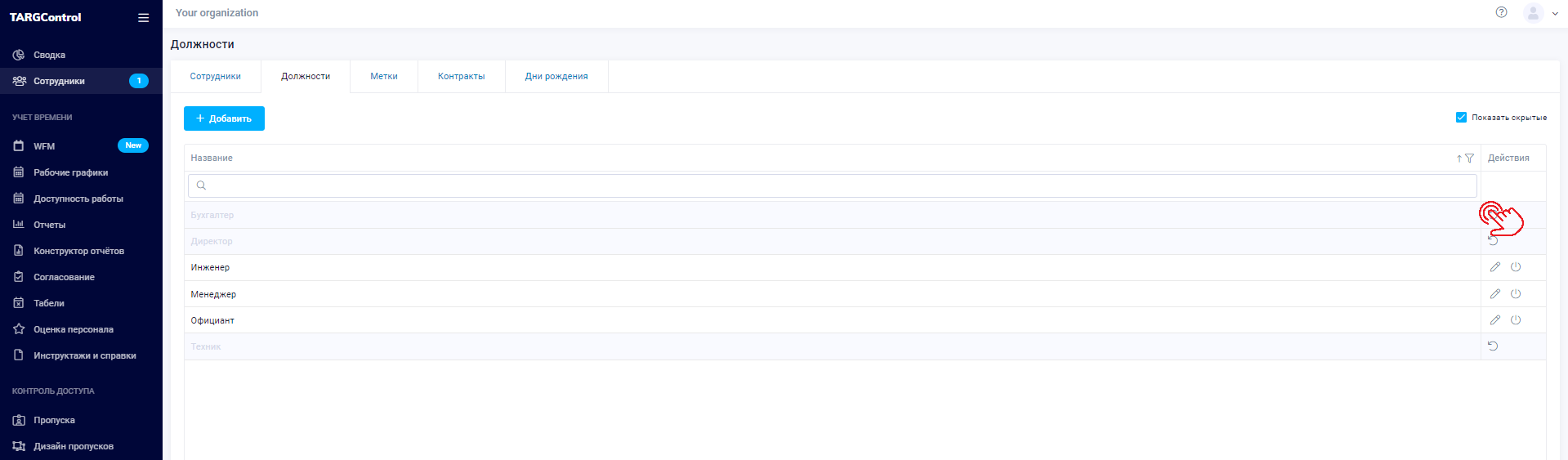Screen dimensions: 1568x460
Task: Click the bar chart icon for Отчеты
Action: click(x=19, y=224)
